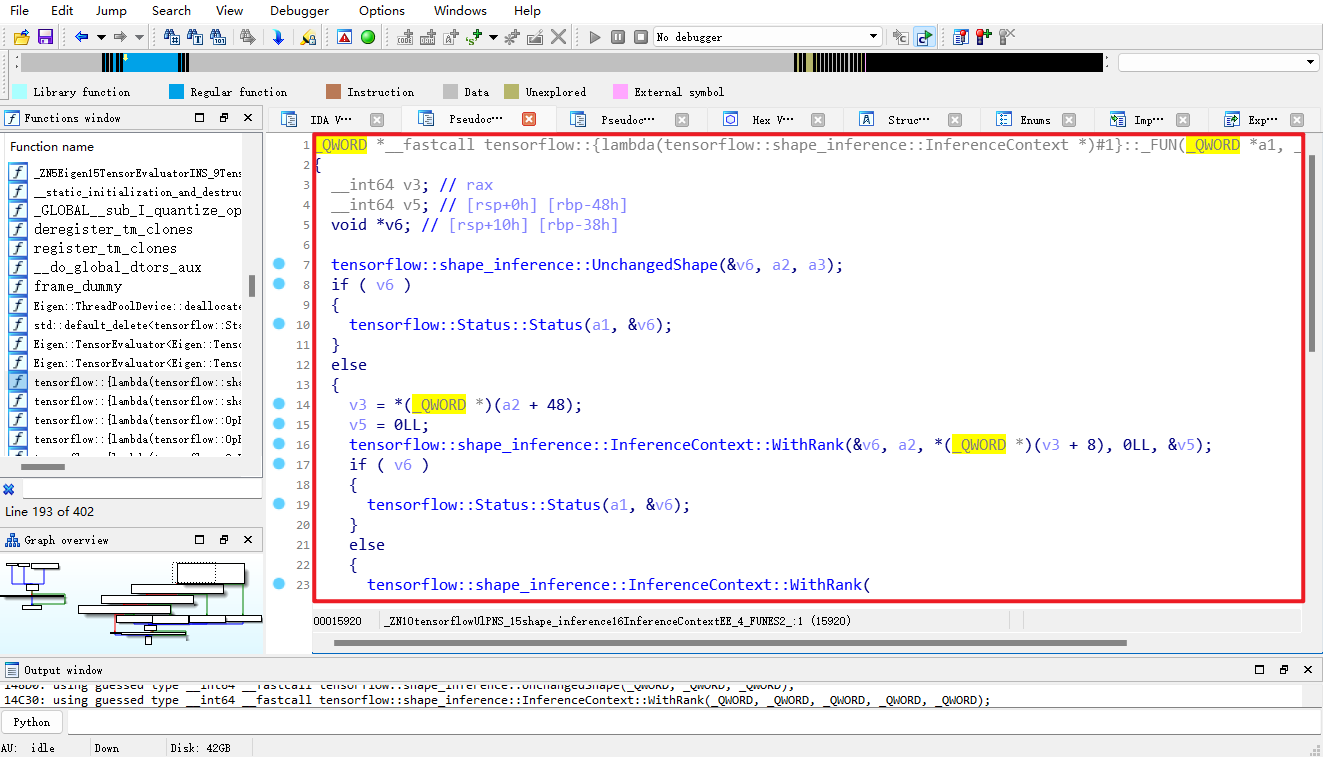Clear the functions filter using the X
This screenshot has width=1323, height=757.
pos(9,489)
